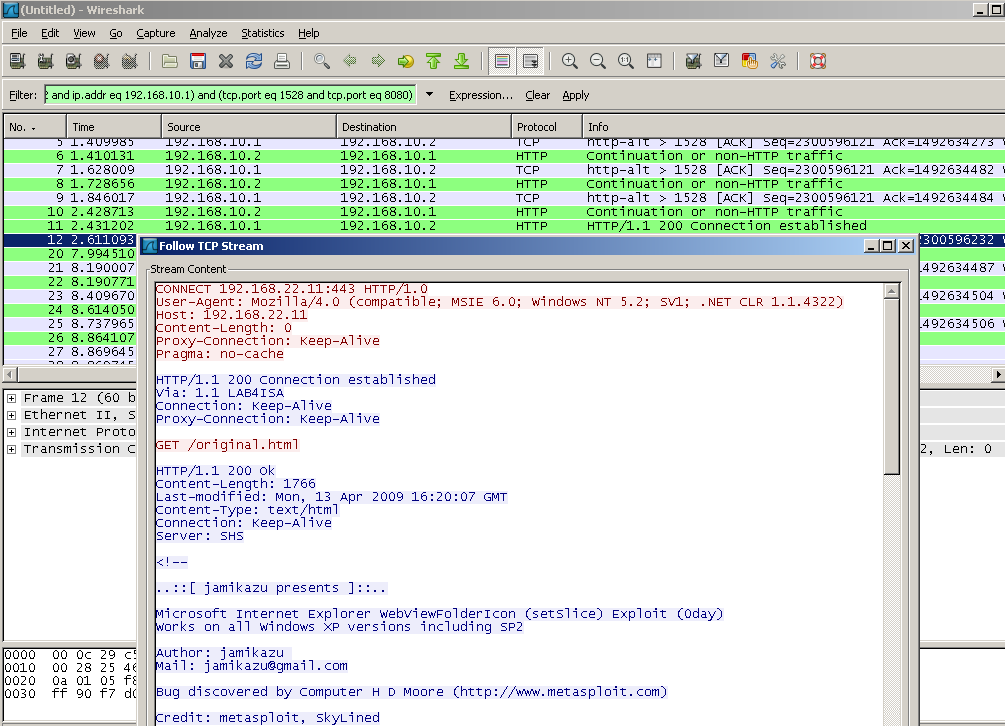
Task: Open the filter history dropdown arrow
Action: click(430, 95)
